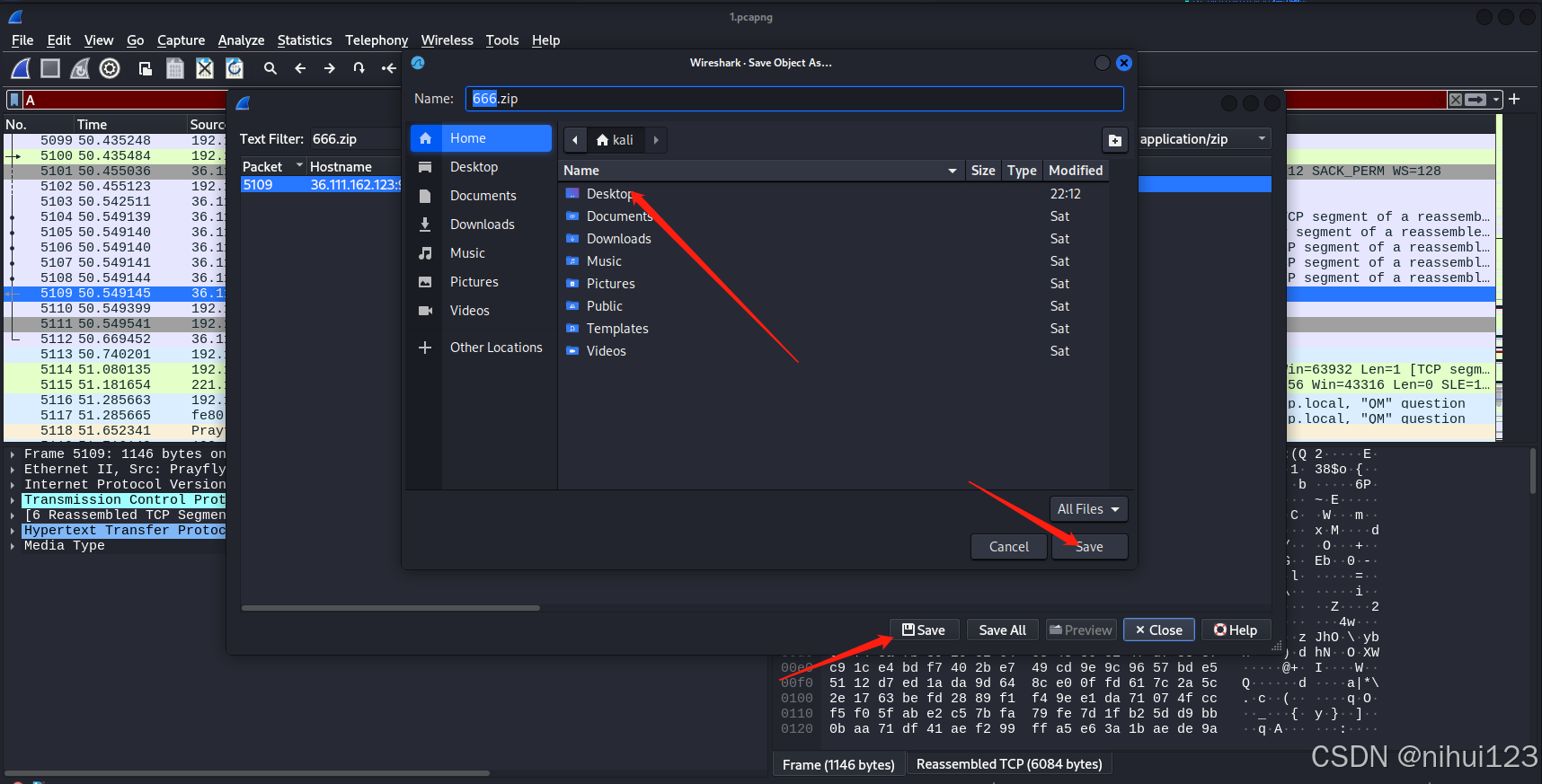
Task: Add a display filter button with plus
Action: [x=1514, y=99]
